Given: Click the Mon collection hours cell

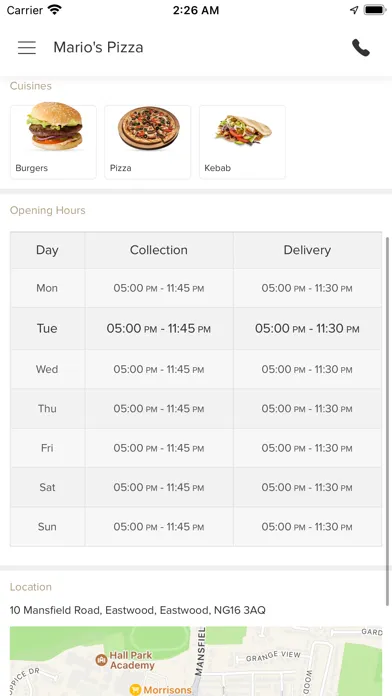Looking at the screenshot, I should 159,288.
